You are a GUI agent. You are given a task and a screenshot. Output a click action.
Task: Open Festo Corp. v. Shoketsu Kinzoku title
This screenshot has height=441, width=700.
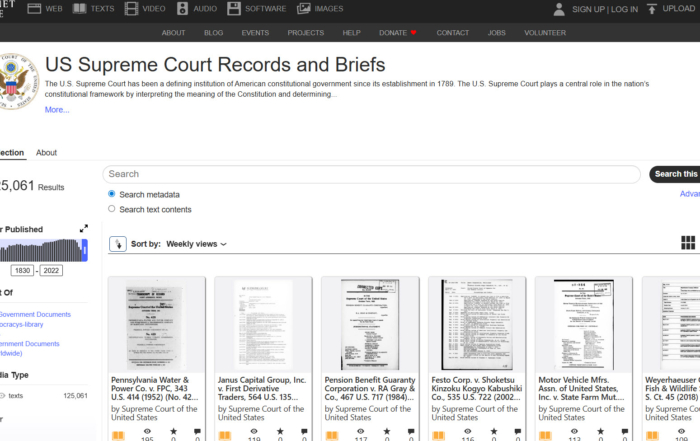476,388
